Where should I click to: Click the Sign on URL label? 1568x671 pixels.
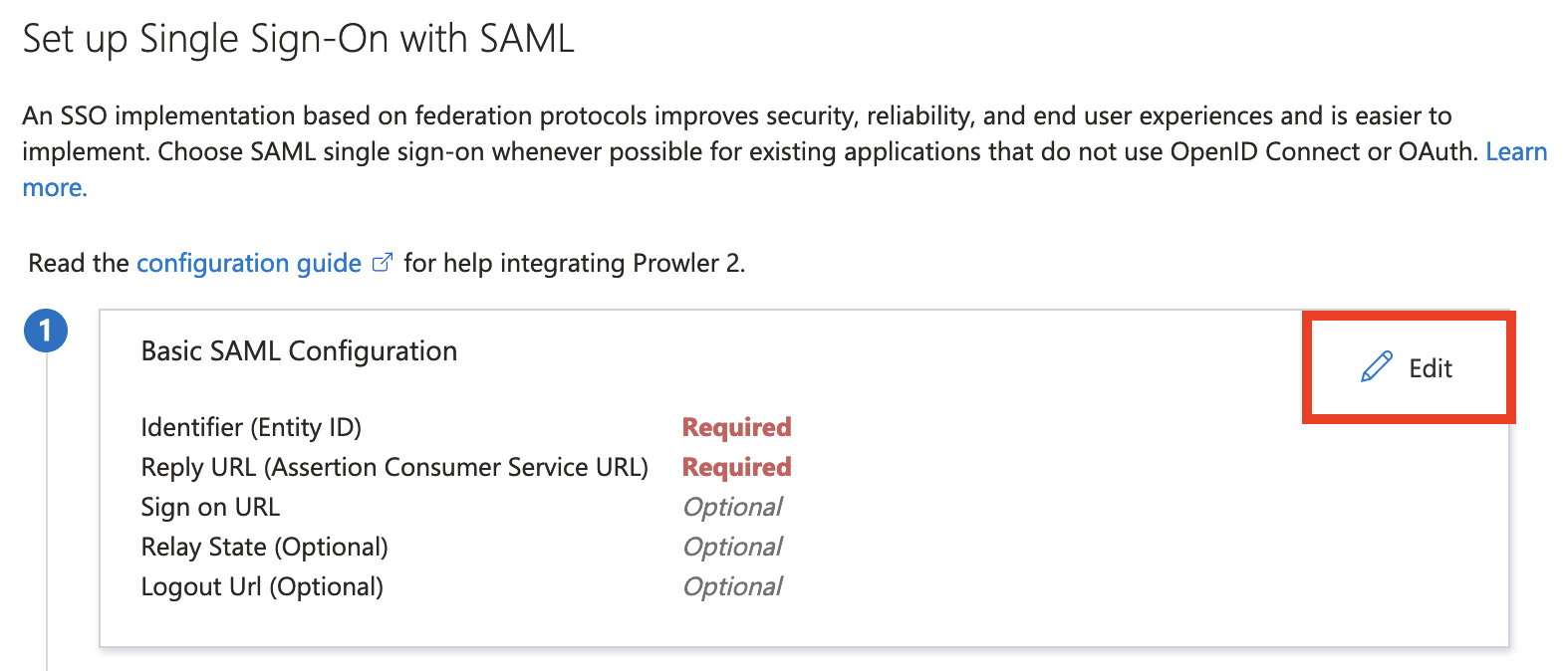[210, 507]
